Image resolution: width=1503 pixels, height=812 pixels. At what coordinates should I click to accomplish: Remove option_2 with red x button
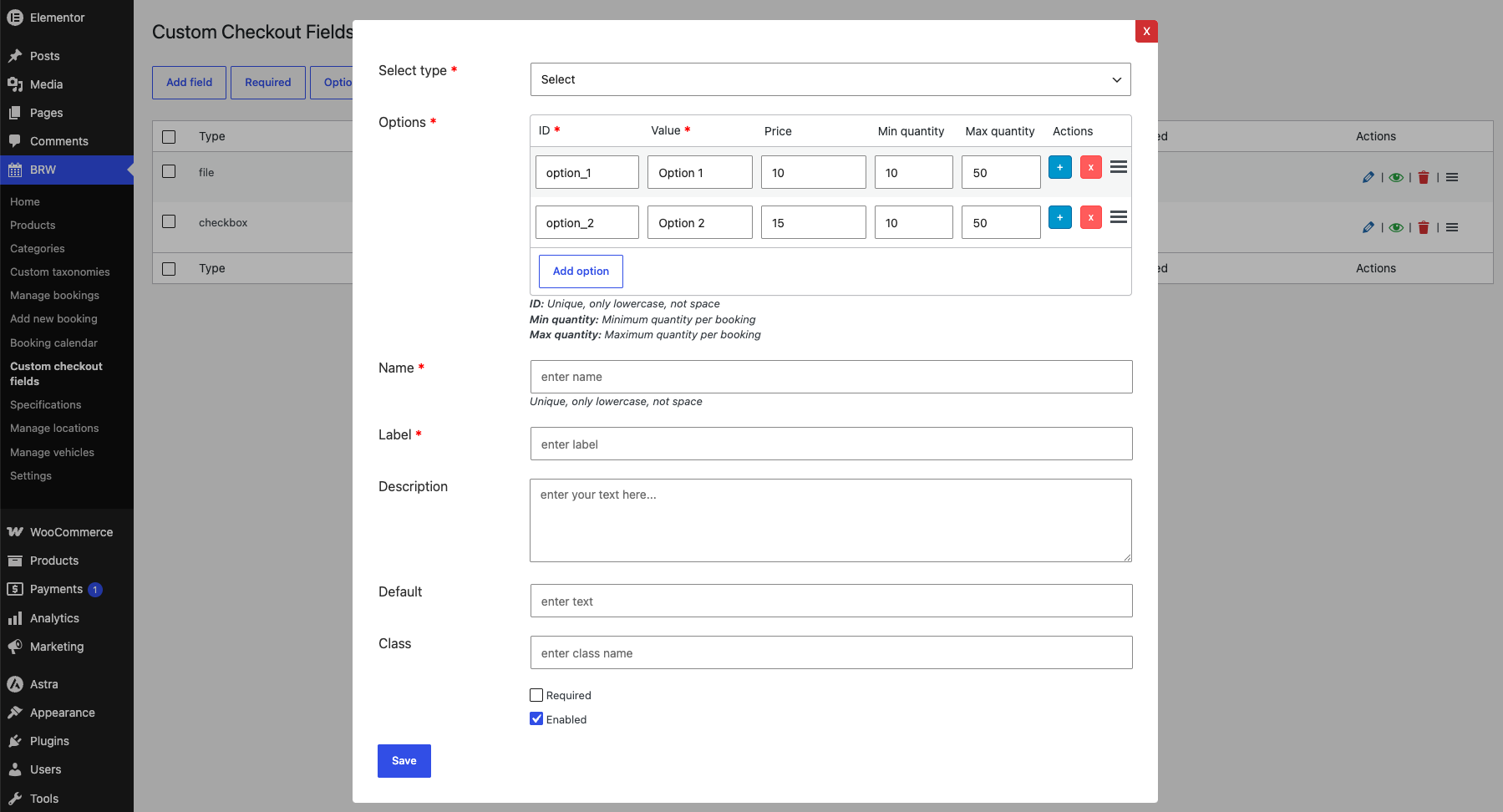coord(1091,217)
